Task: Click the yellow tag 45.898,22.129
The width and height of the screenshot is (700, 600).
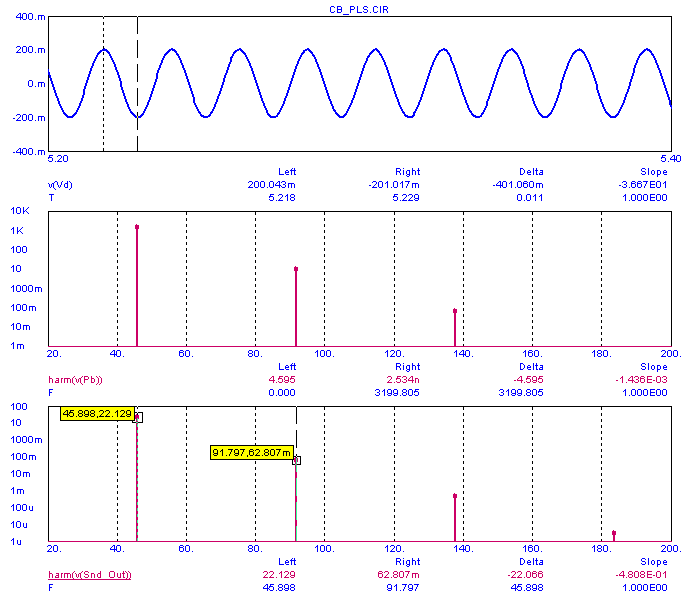Action: [97, 413]
